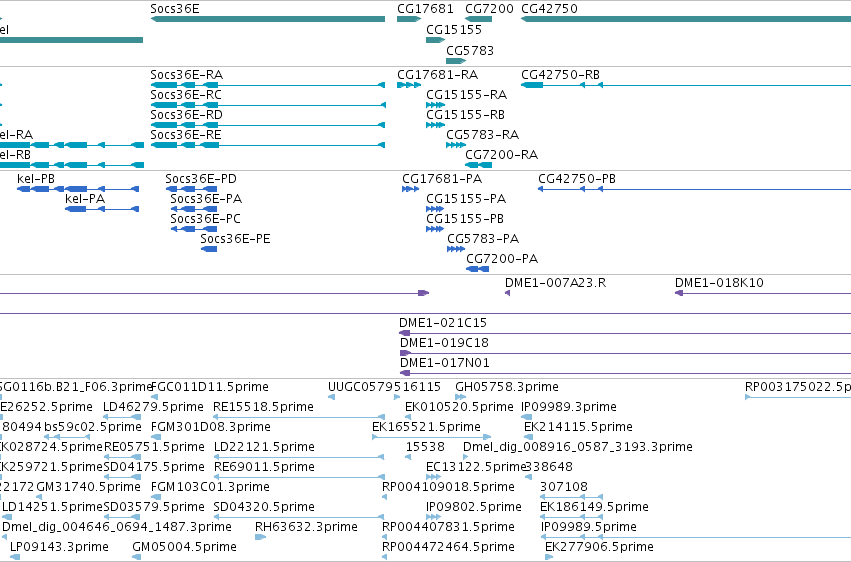Select the kel-PB coding sequence
This screenshot has width=851, height=562.
78,189
